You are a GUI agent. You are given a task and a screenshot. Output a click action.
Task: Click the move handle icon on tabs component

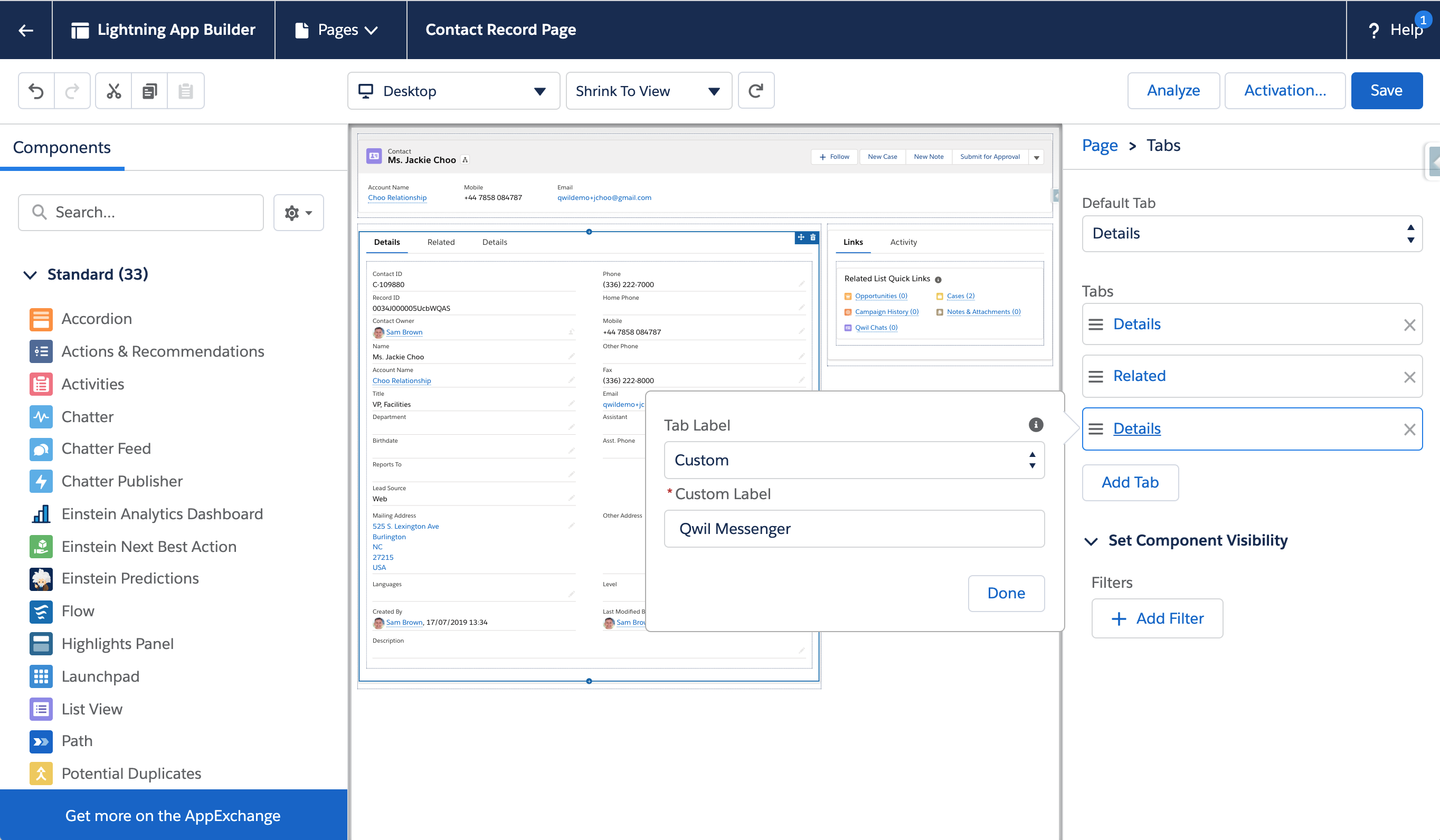(801, 237)
